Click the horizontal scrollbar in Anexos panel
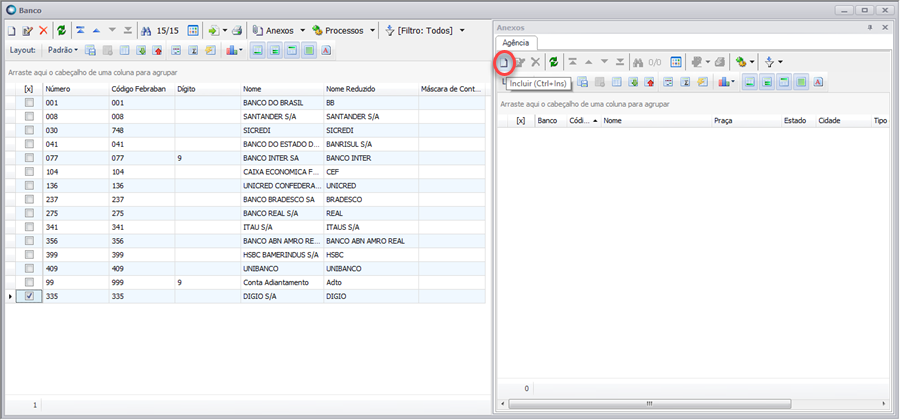Viewport: 900px width, 420px height. (x=649, y=404)
